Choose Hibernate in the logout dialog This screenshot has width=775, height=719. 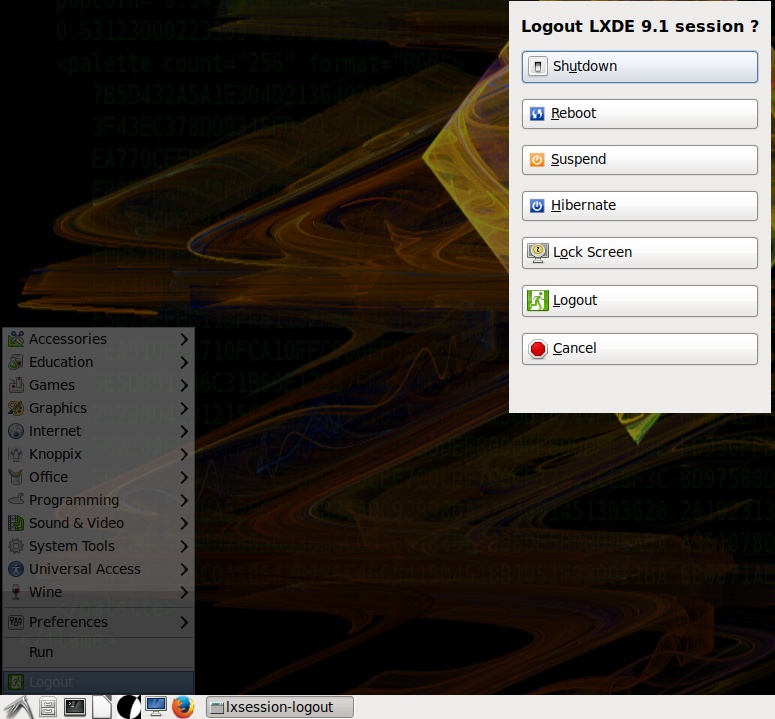pos(640,206)
